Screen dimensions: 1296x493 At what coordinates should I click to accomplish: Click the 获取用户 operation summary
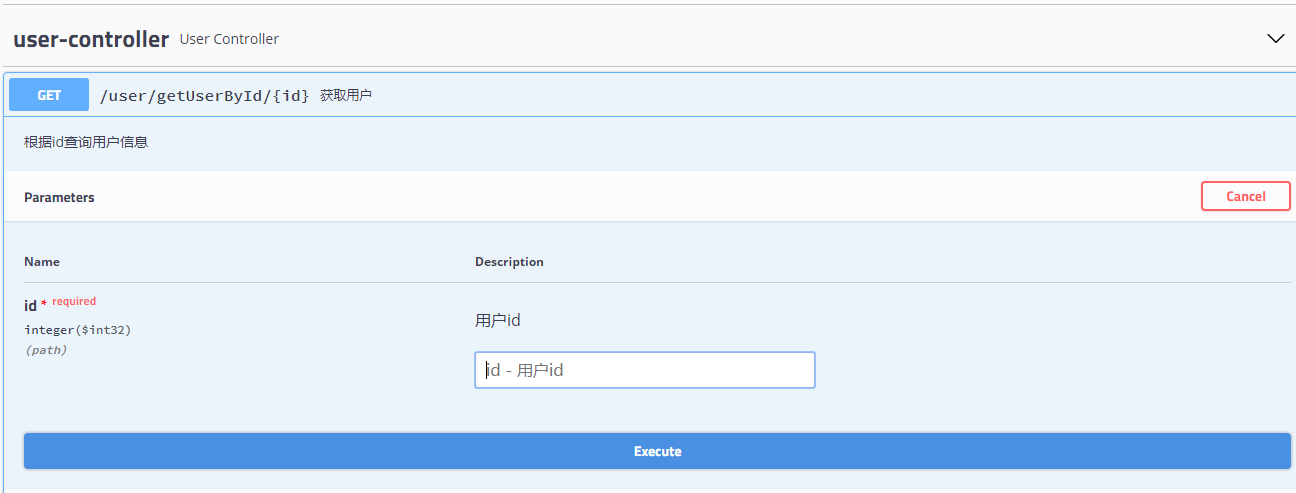[346, 96]
